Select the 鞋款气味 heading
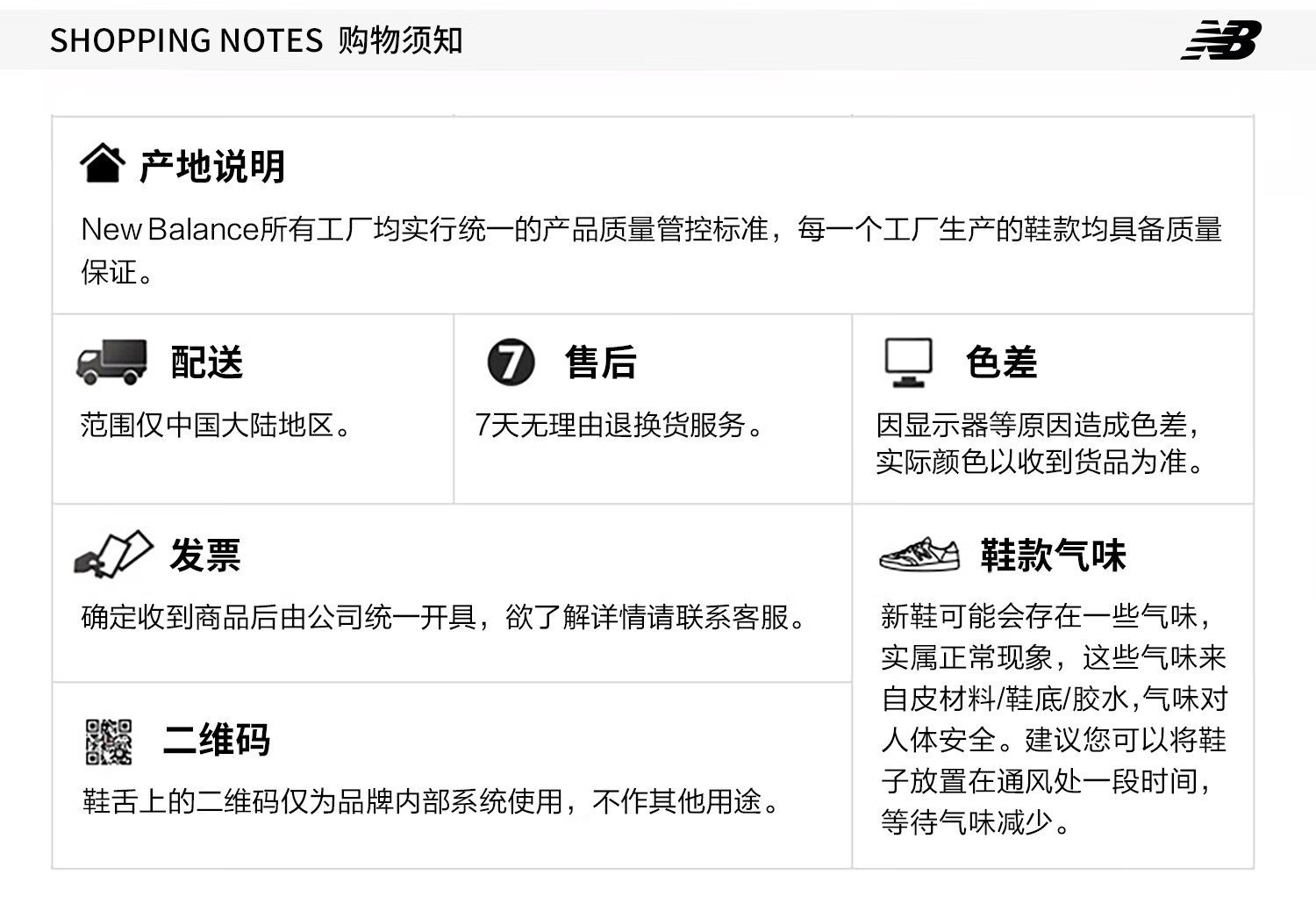The width and height of the screenshot is (1316, 918). tap(1053, 556)
